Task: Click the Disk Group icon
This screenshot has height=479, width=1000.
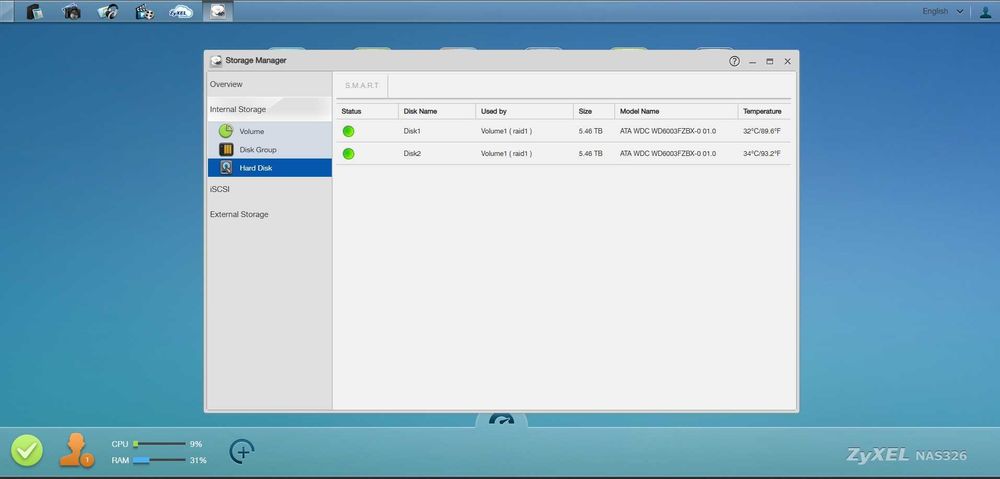Action: (226, 149)
